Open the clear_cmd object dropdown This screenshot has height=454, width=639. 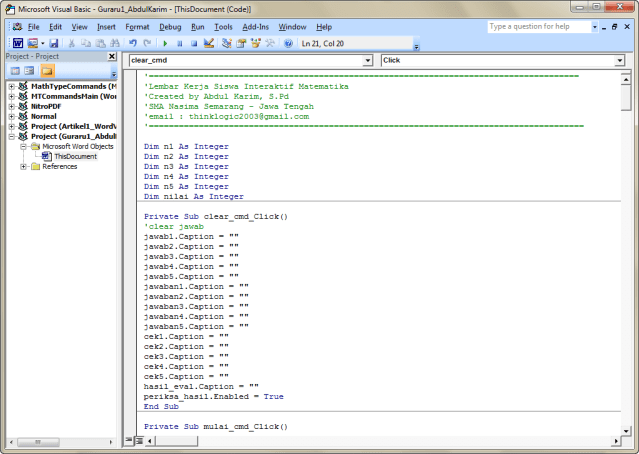[x=367, y=61]
